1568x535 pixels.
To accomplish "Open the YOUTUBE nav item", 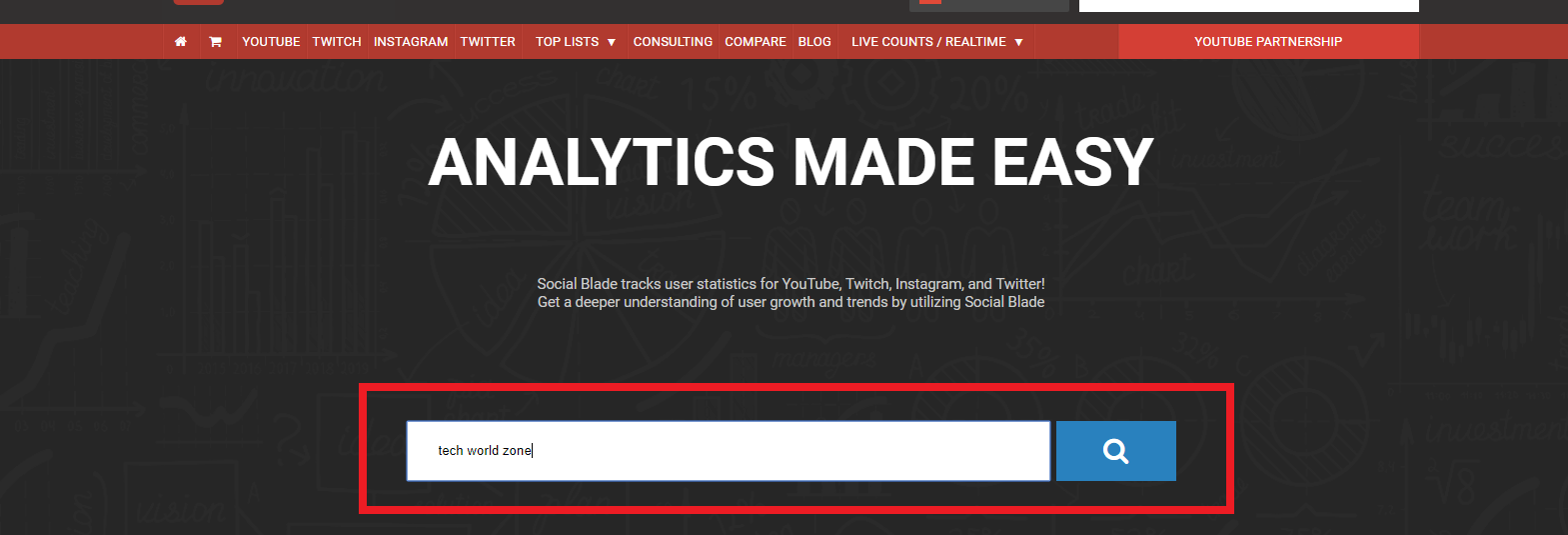I will tap(271, 42).
